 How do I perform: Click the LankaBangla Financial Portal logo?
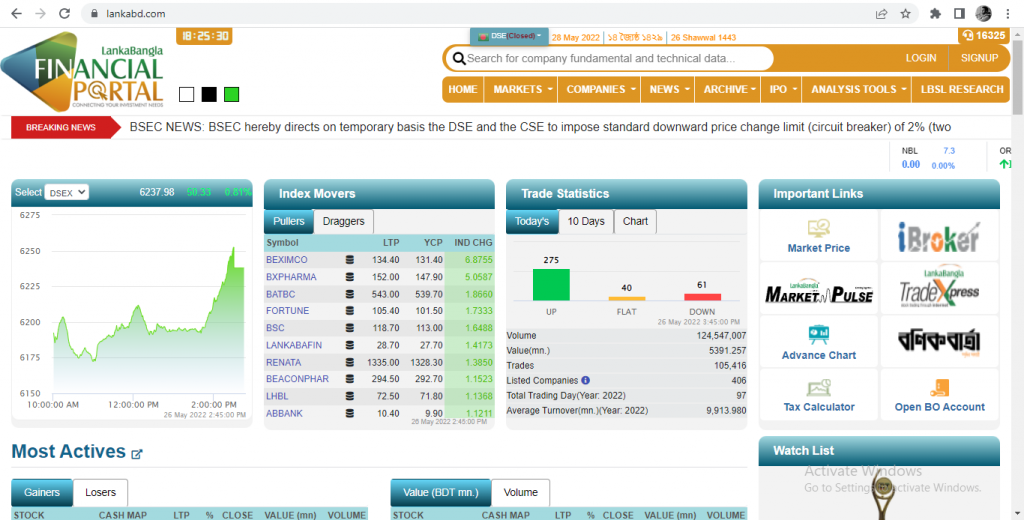click(82, 72)
